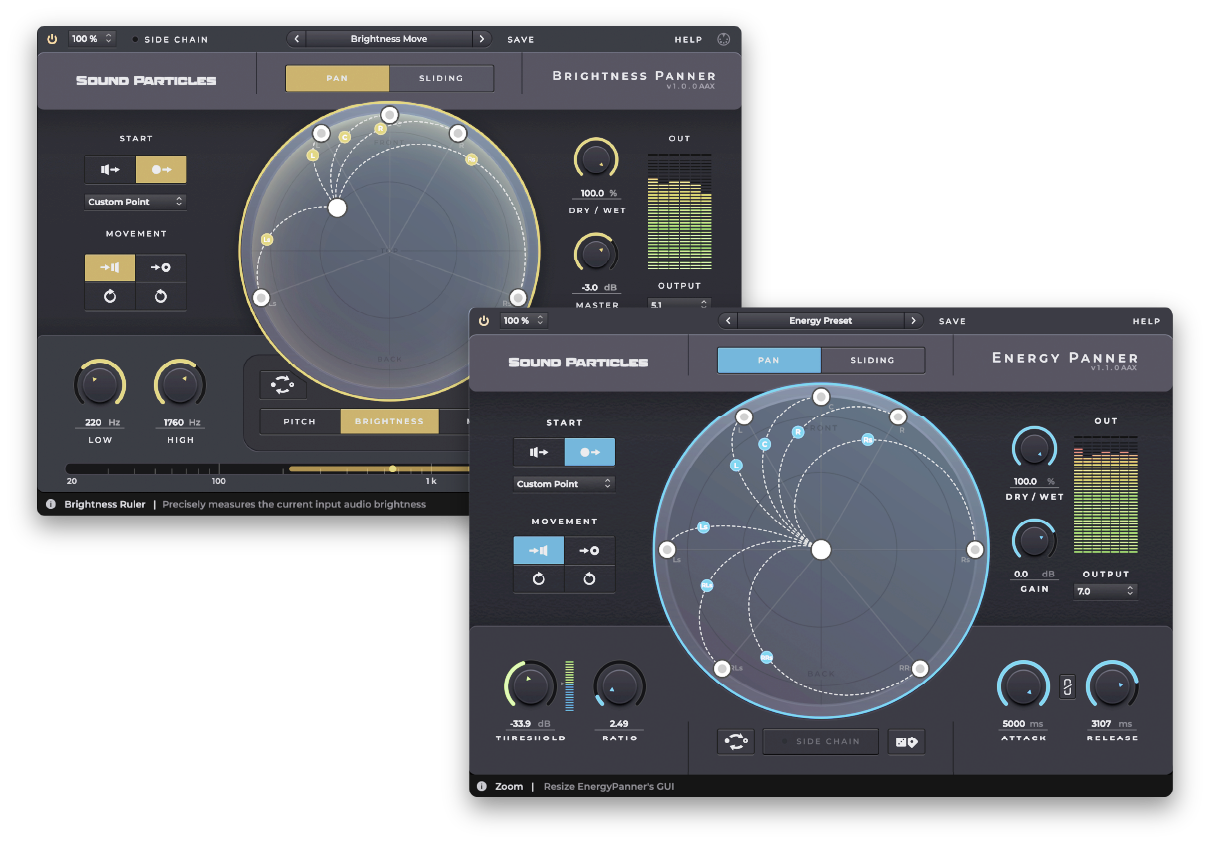Open the Custom Point dropdown in Energy Panner
Viewport: 1210px width, 844px height.
[564, 484]
